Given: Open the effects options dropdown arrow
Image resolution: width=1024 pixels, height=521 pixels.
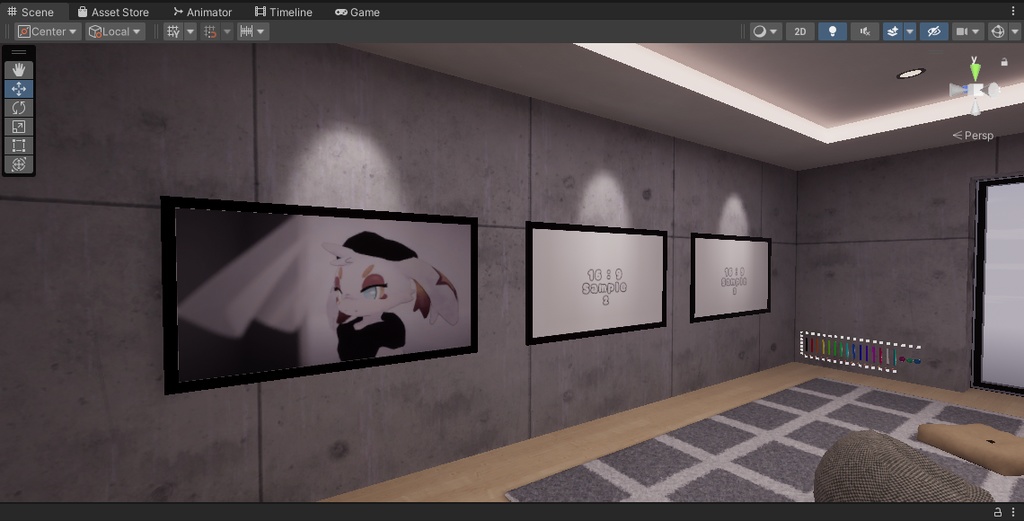Looking at the screenshot, I should click(909, 31).
